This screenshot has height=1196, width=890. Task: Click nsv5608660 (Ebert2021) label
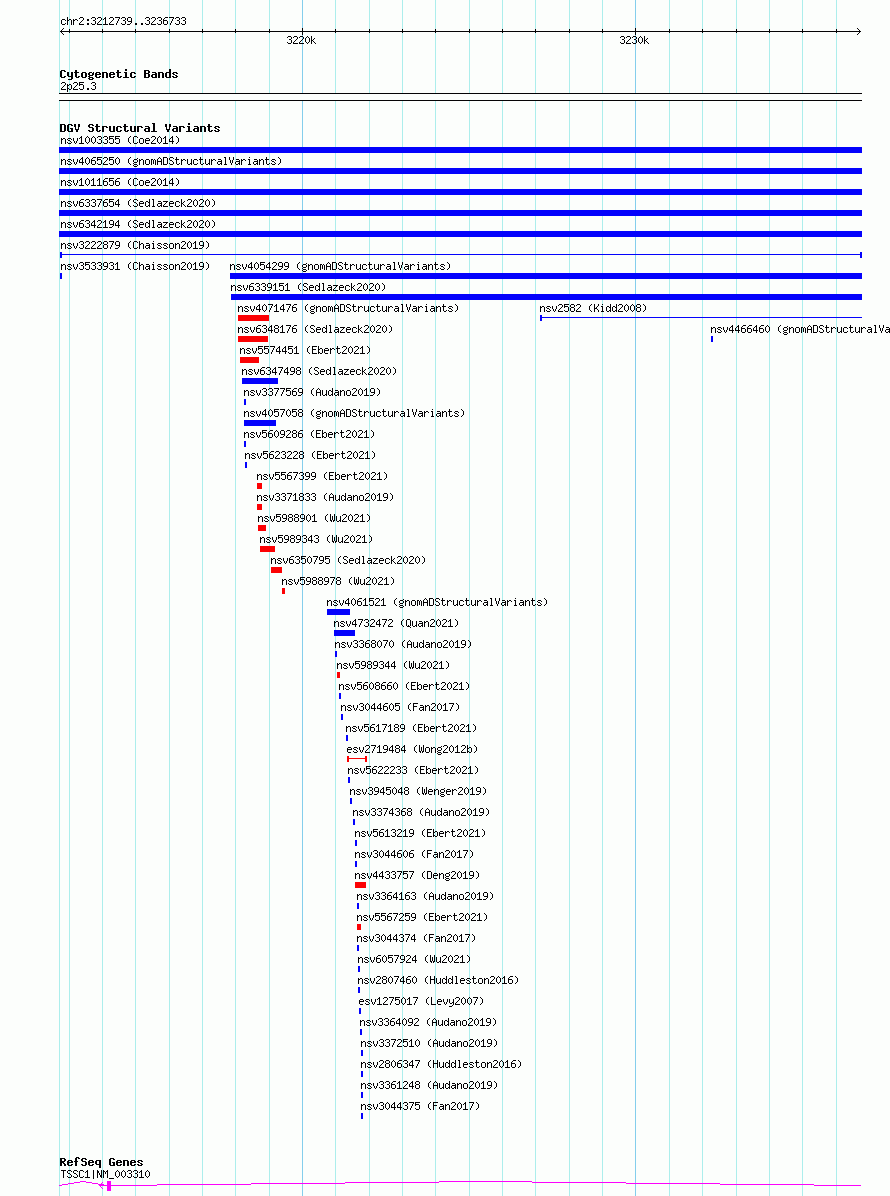(x=404, y=686)
